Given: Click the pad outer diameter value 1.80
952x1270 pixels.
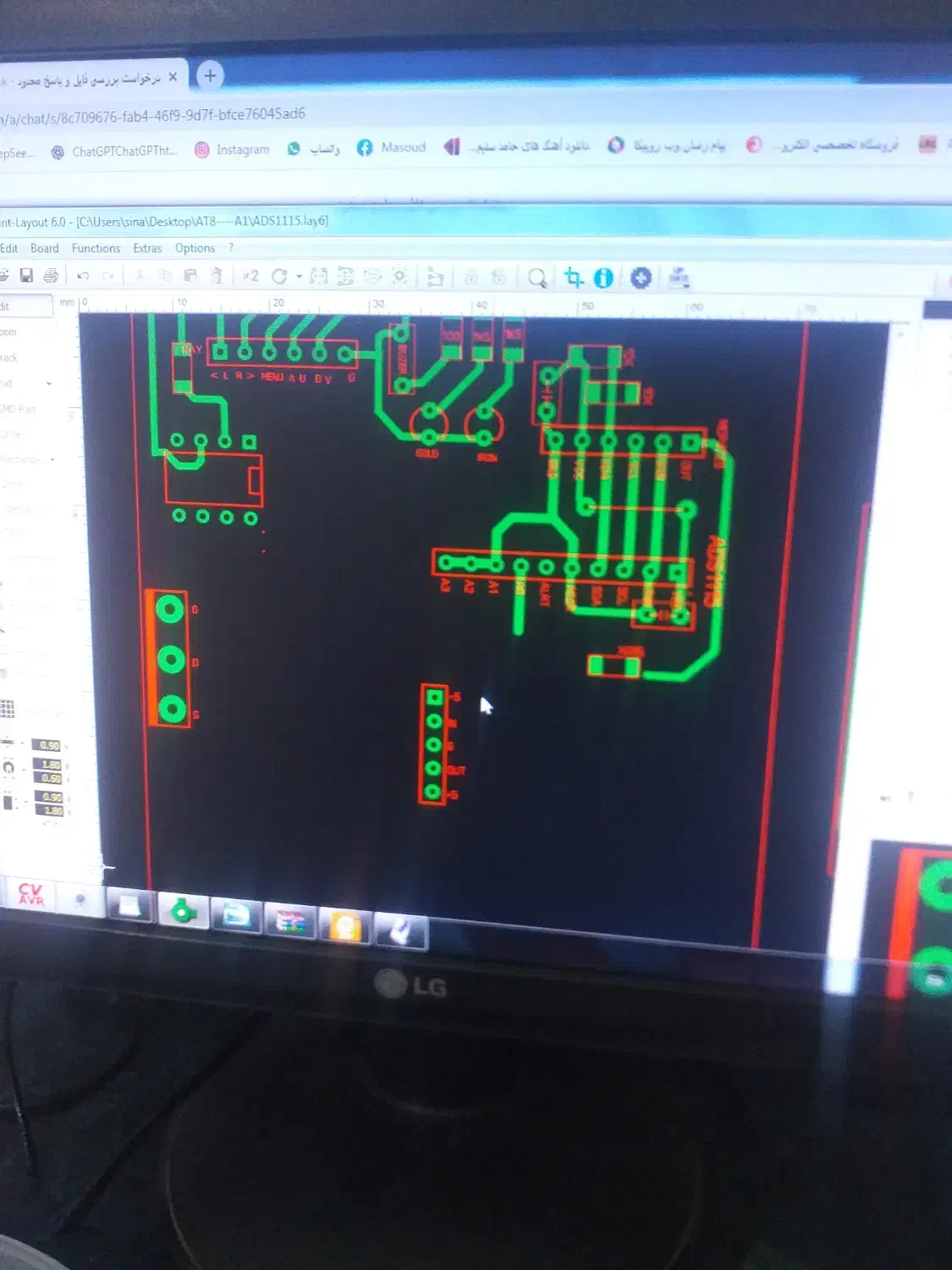Looking at the screenshot, I should [51, 765].
